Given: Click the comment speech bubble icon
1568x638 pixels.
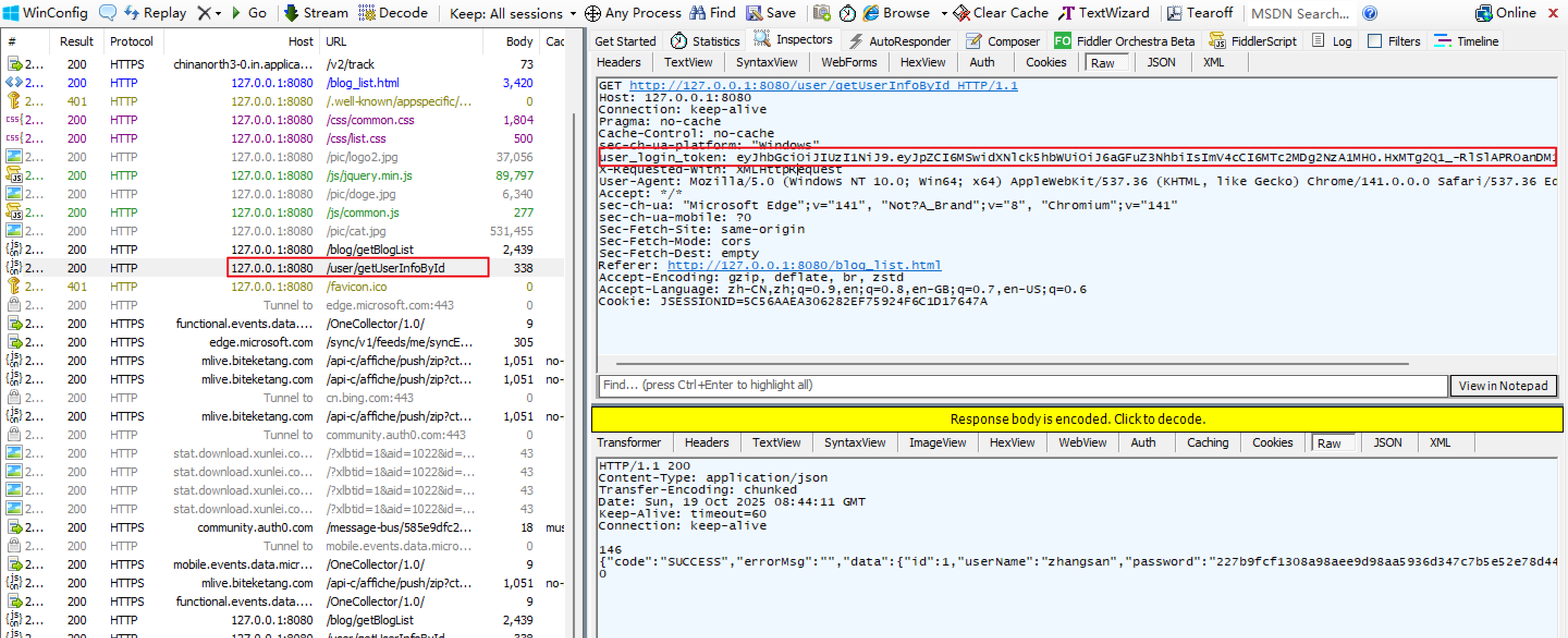Looking at the screenshot, I should tap(107, 13).
